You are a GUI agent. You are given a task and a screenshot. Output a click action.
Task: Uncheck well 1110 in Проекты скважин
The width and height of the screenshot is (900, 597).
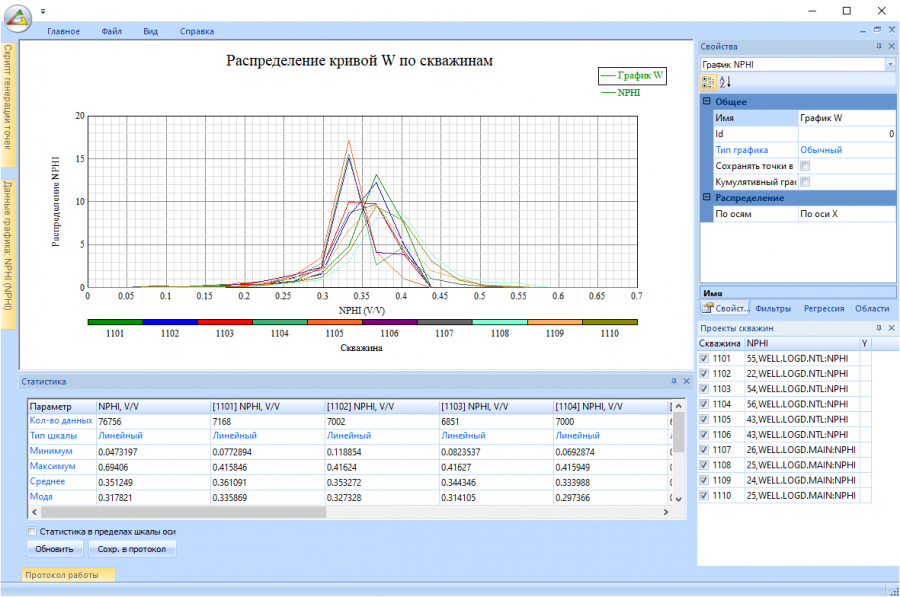(x=704, y=495)
